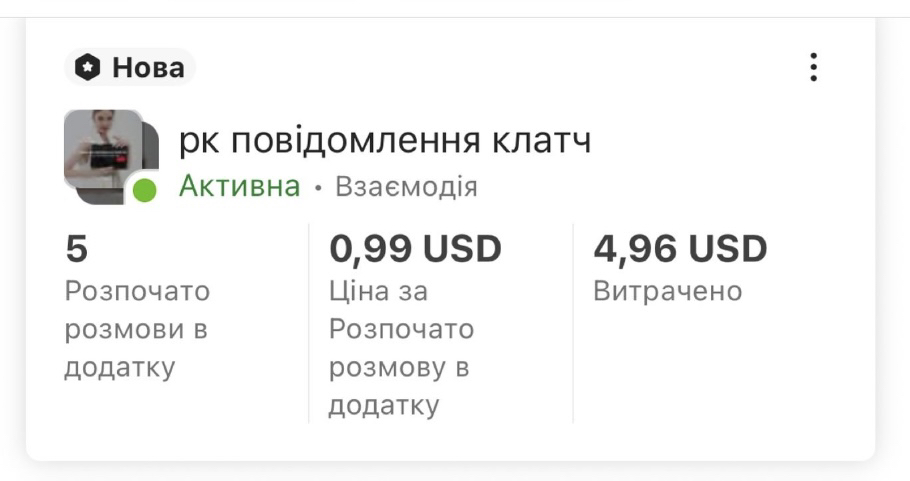Click divider between conversations and cost metrics

(x=309, y=323)
